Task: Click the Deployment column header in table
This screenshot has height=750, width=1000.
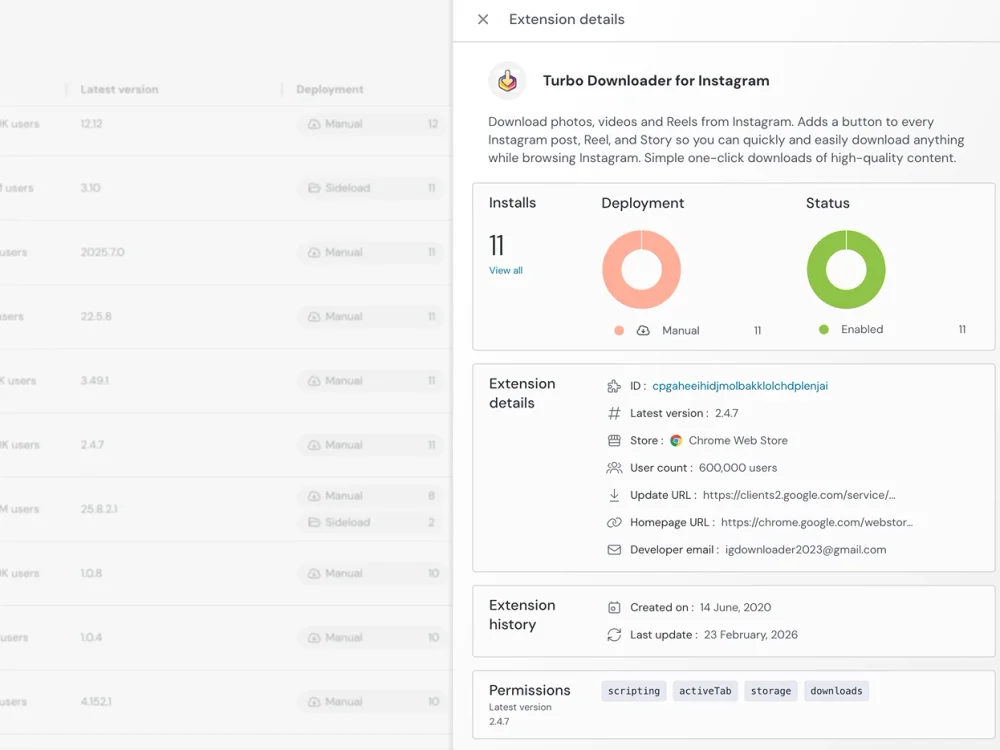Action: 330,89
